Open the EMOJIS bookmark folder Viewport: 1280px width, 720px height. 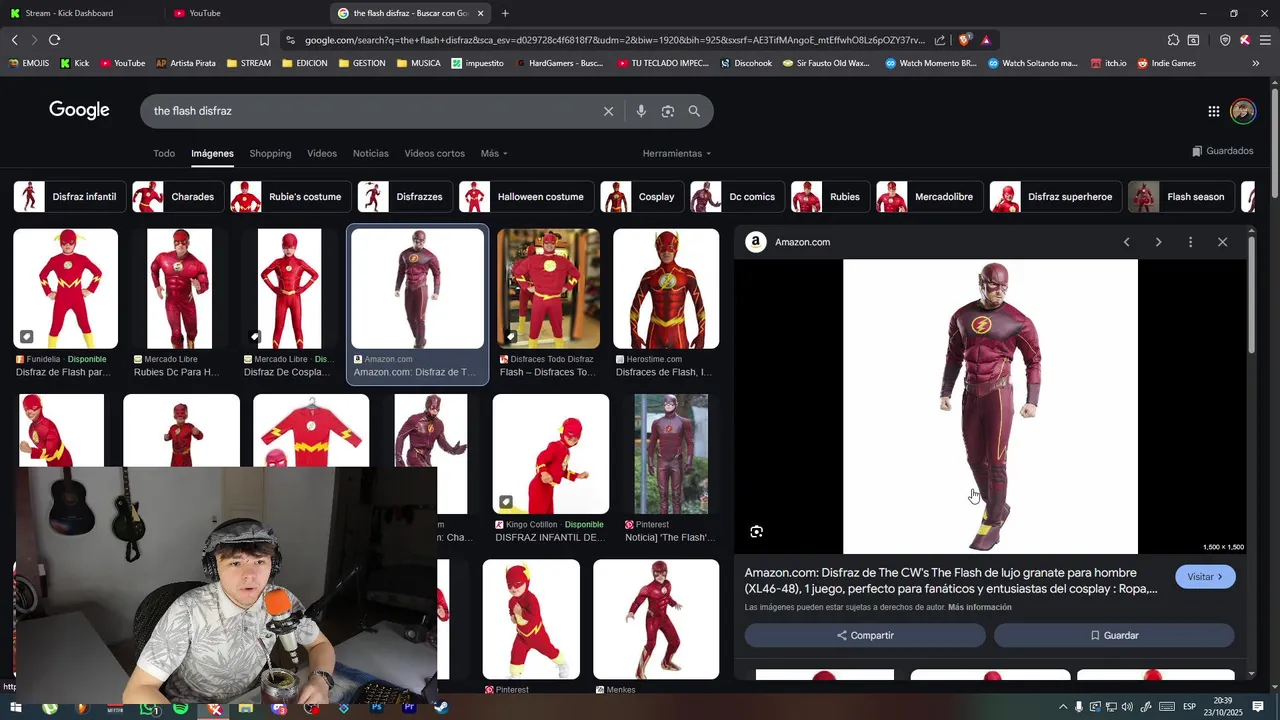(28, 63)
